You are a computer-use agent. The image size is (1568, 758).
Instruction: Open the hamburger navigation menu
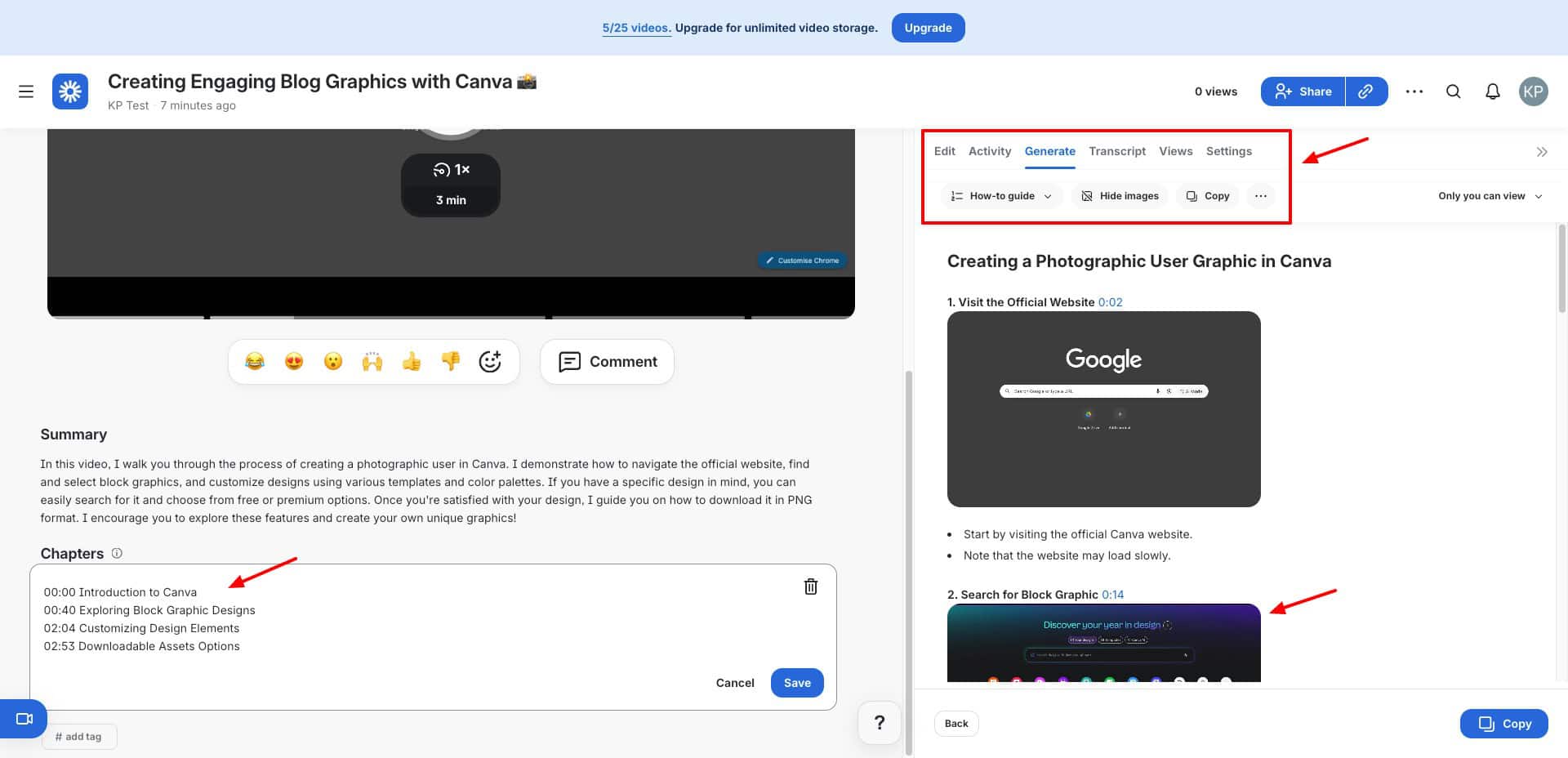(26, 91)
